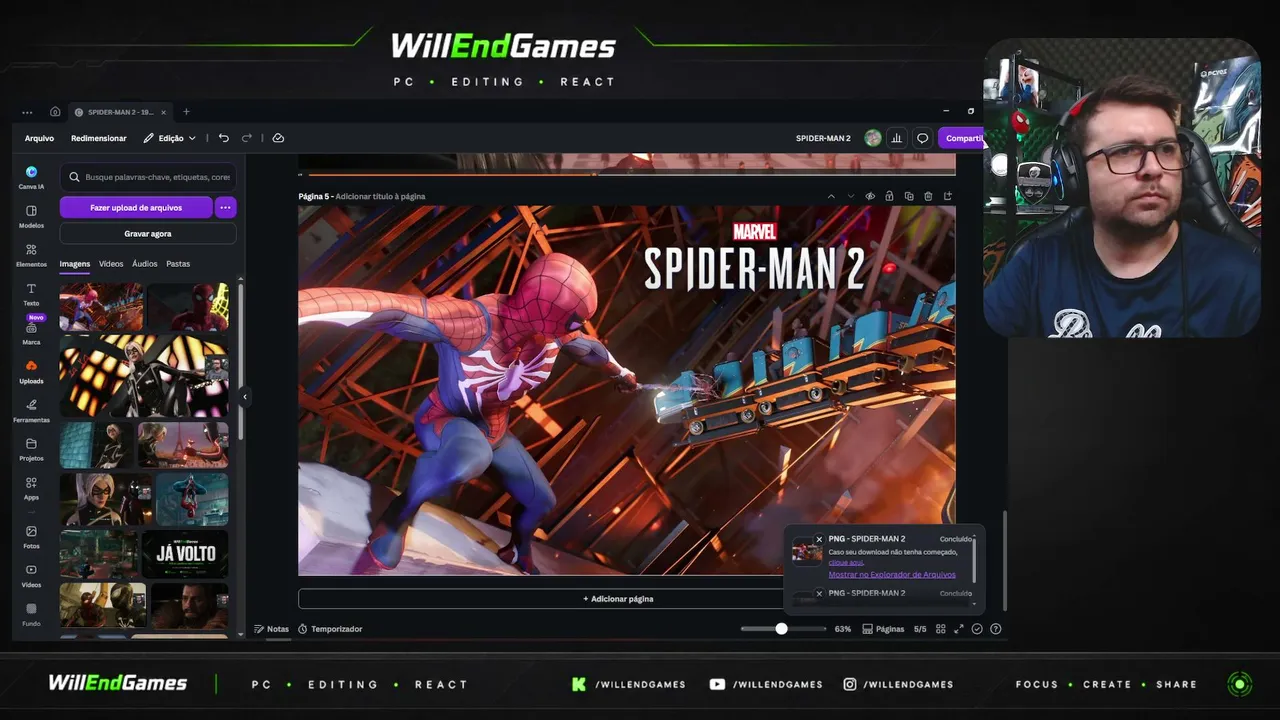Click 'Adicionar título à página' title field

(x=380, y=196)
